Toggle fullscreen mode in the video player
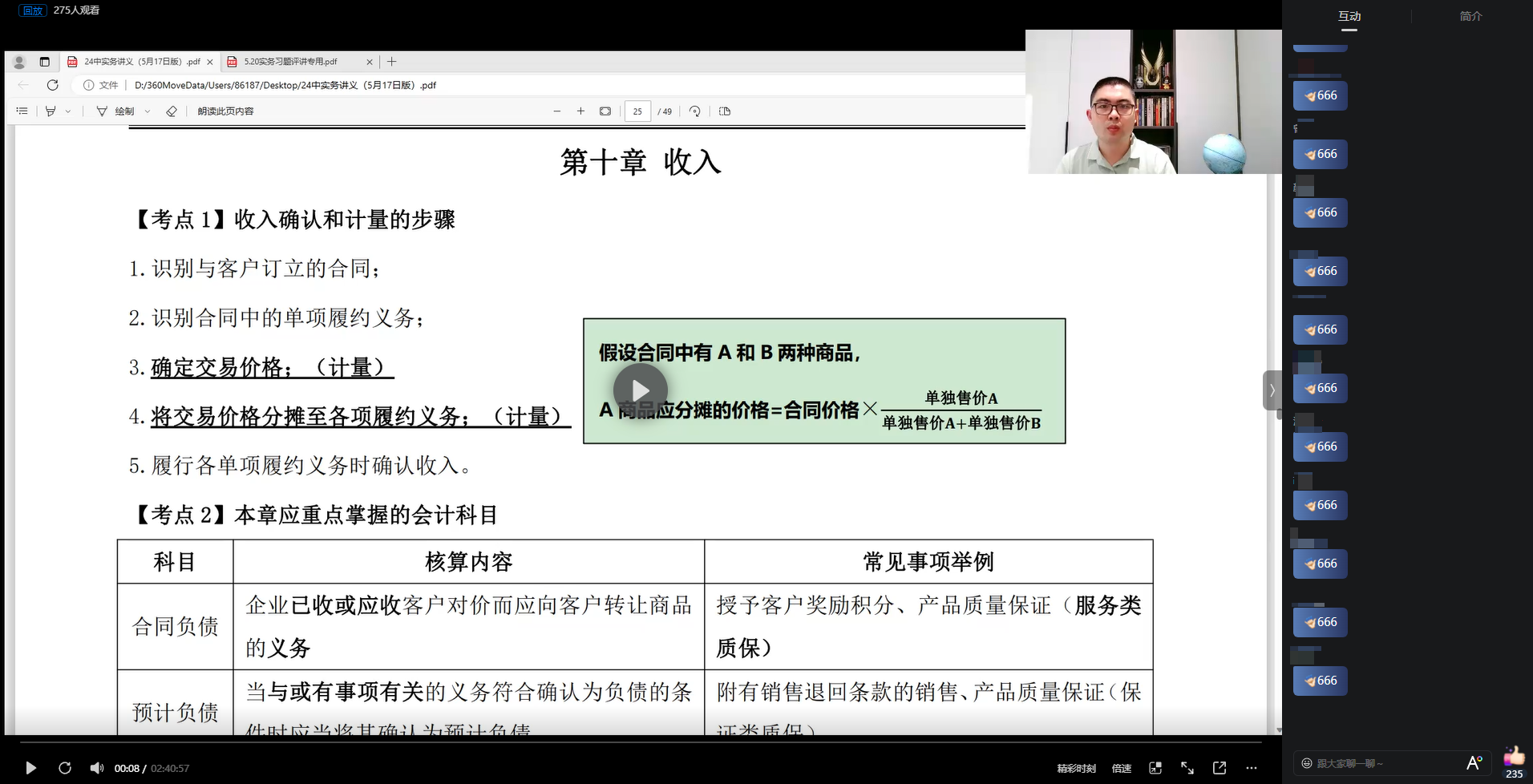 pos(1187,768)
